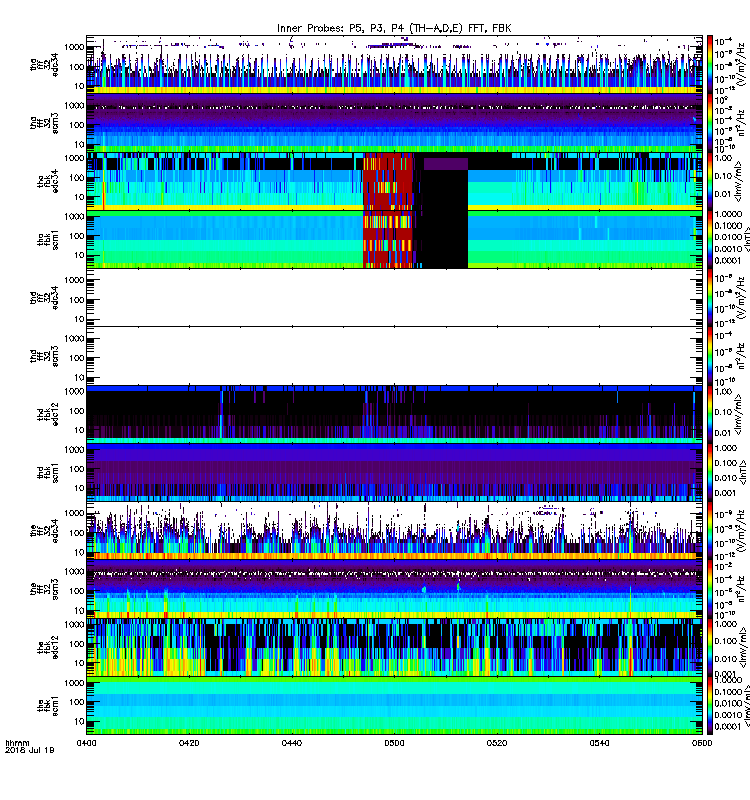Select the 'the fbk scm1' panel label
This screenshot has width=750, height=800.
point(48,705)
